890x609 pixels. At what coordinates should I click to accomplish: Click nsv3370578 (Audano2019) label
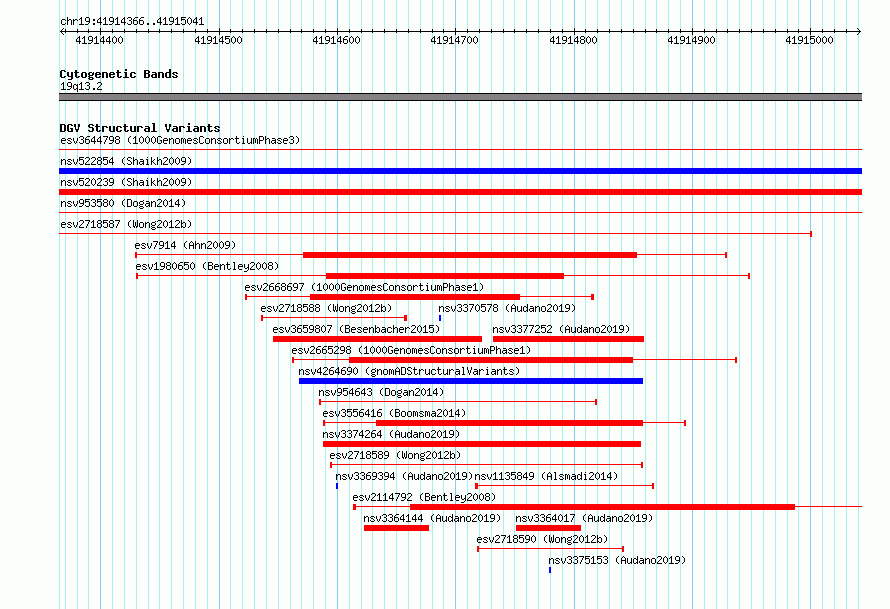(x=507, y=308)
